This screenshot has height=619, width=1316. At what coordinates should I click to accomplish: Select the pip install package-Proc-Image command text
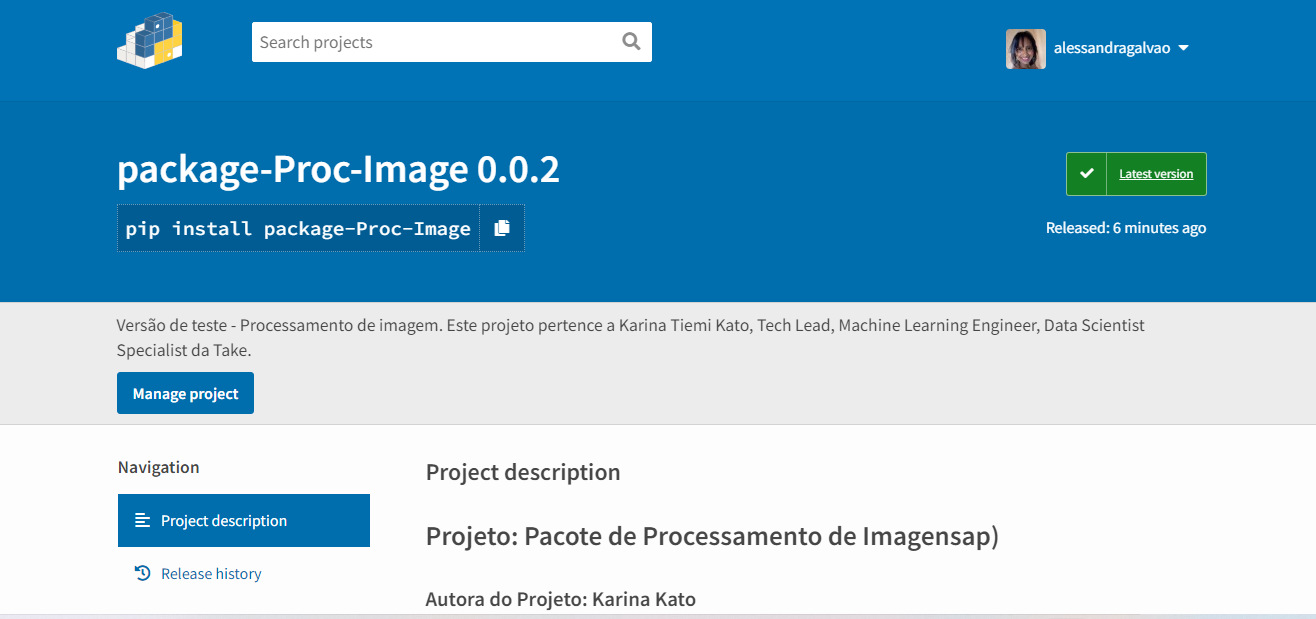coord(299,228)
